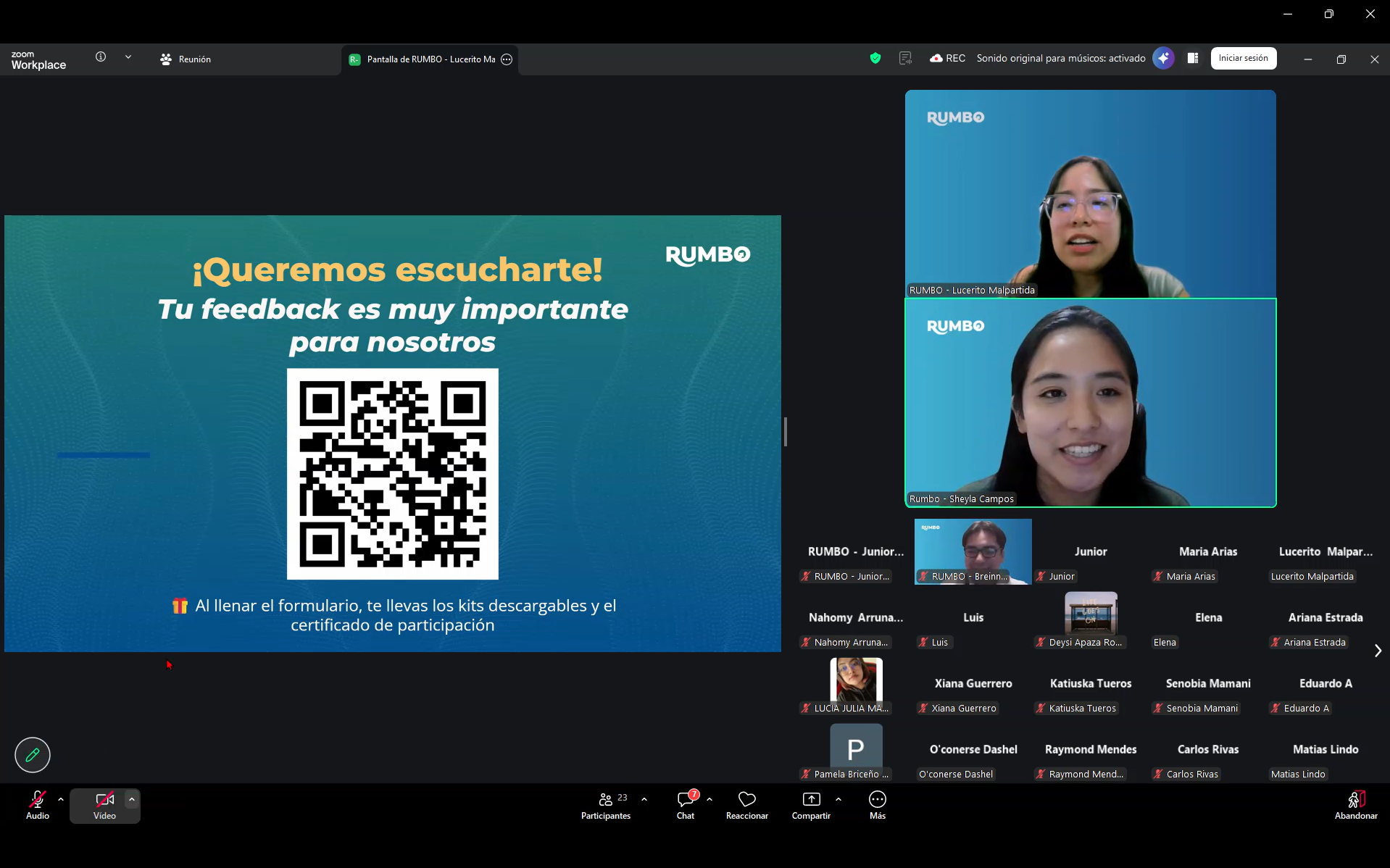Expand Compartir sharing options arrow
The image size is (1390, 868).
(838, 799)
